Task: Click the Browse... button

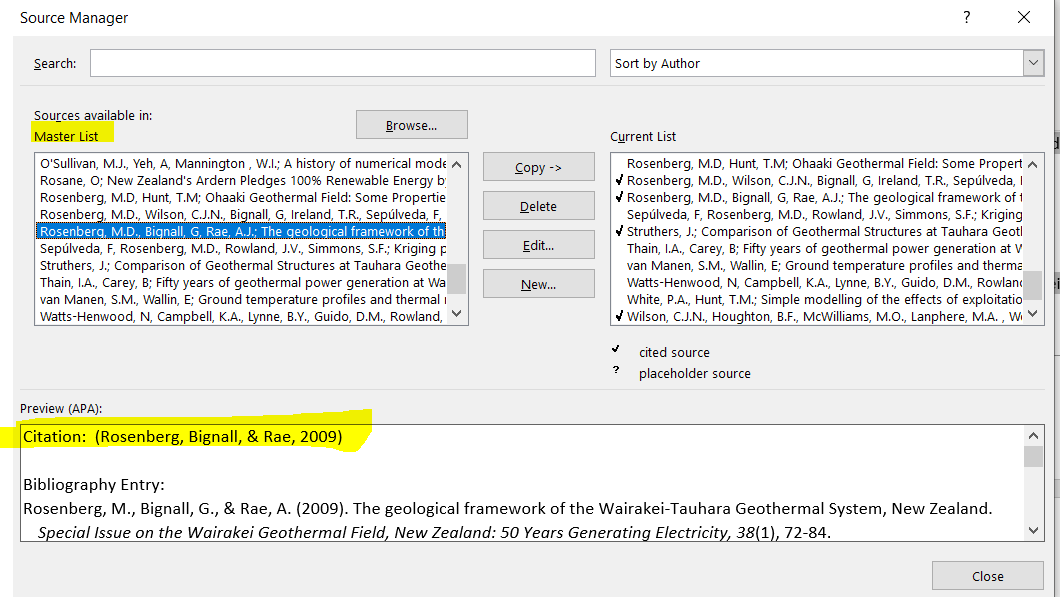Action: click(412, 125)
